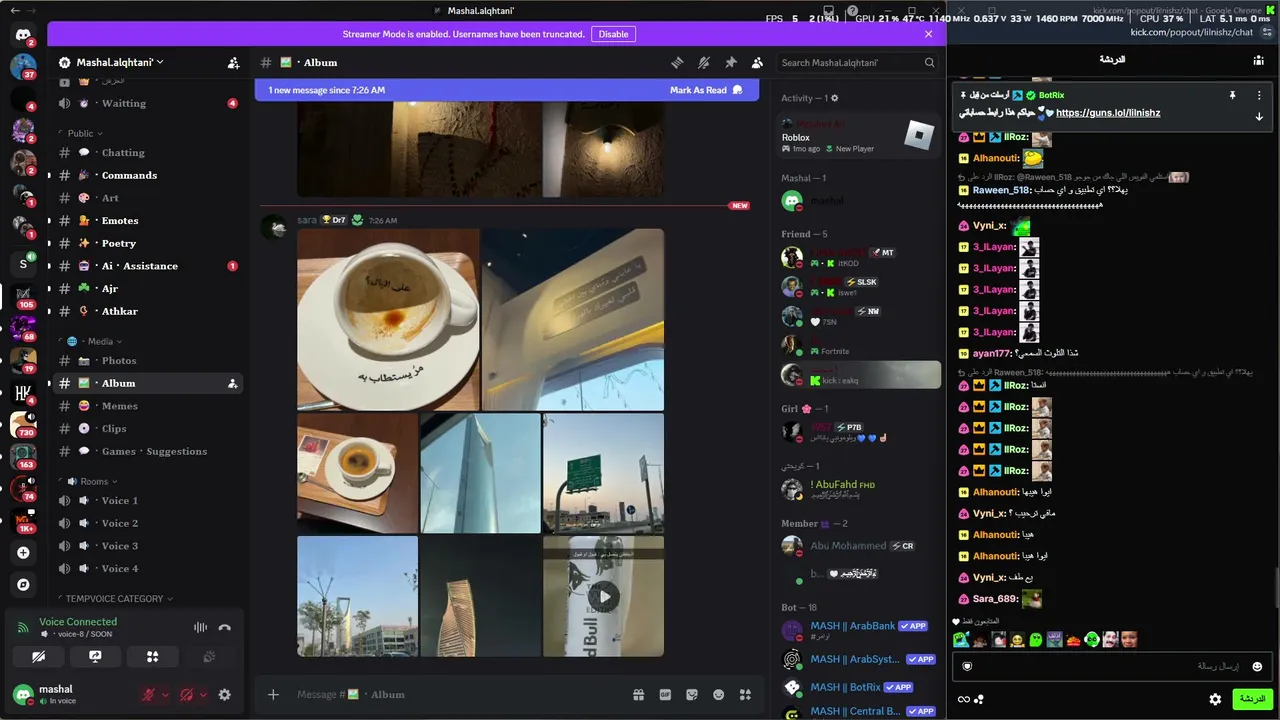This screenshot has height=720, width=1280.
Task: Focus the Kick chat message input
Action: [x=1112, y=666]
